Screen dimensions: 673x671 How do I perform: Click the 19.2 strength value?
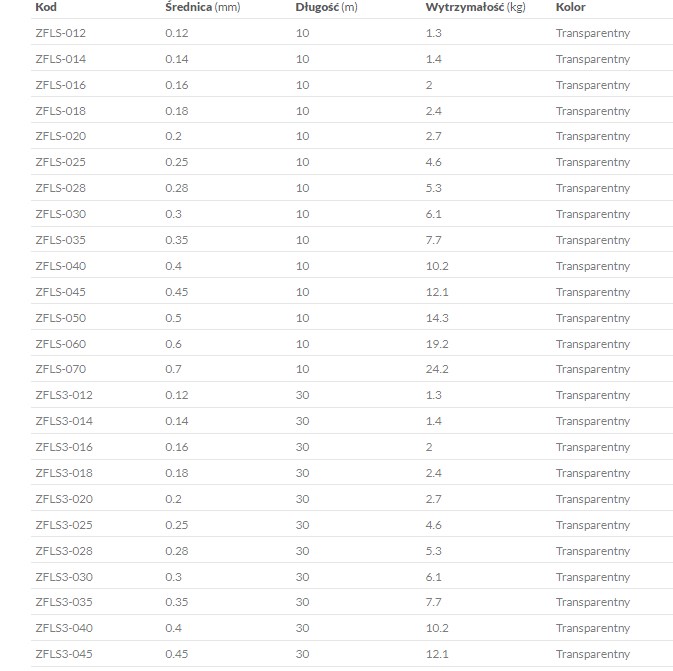pyautogui.click(x=437, y=343)
